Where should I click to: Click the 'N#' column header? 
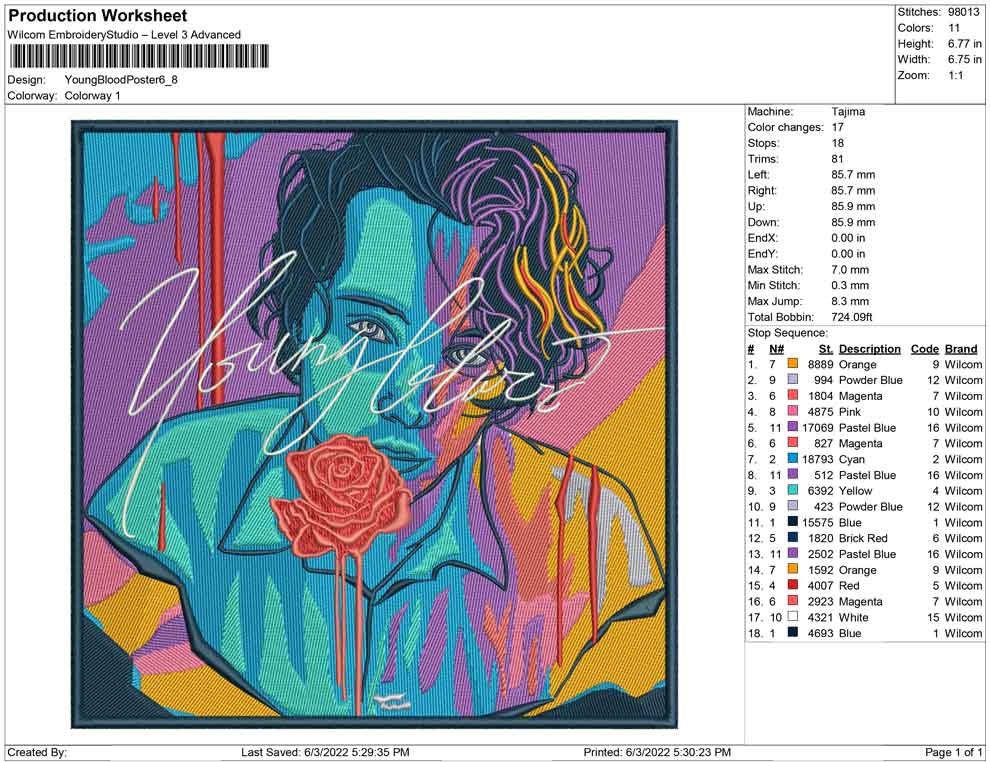pos(776,348)
